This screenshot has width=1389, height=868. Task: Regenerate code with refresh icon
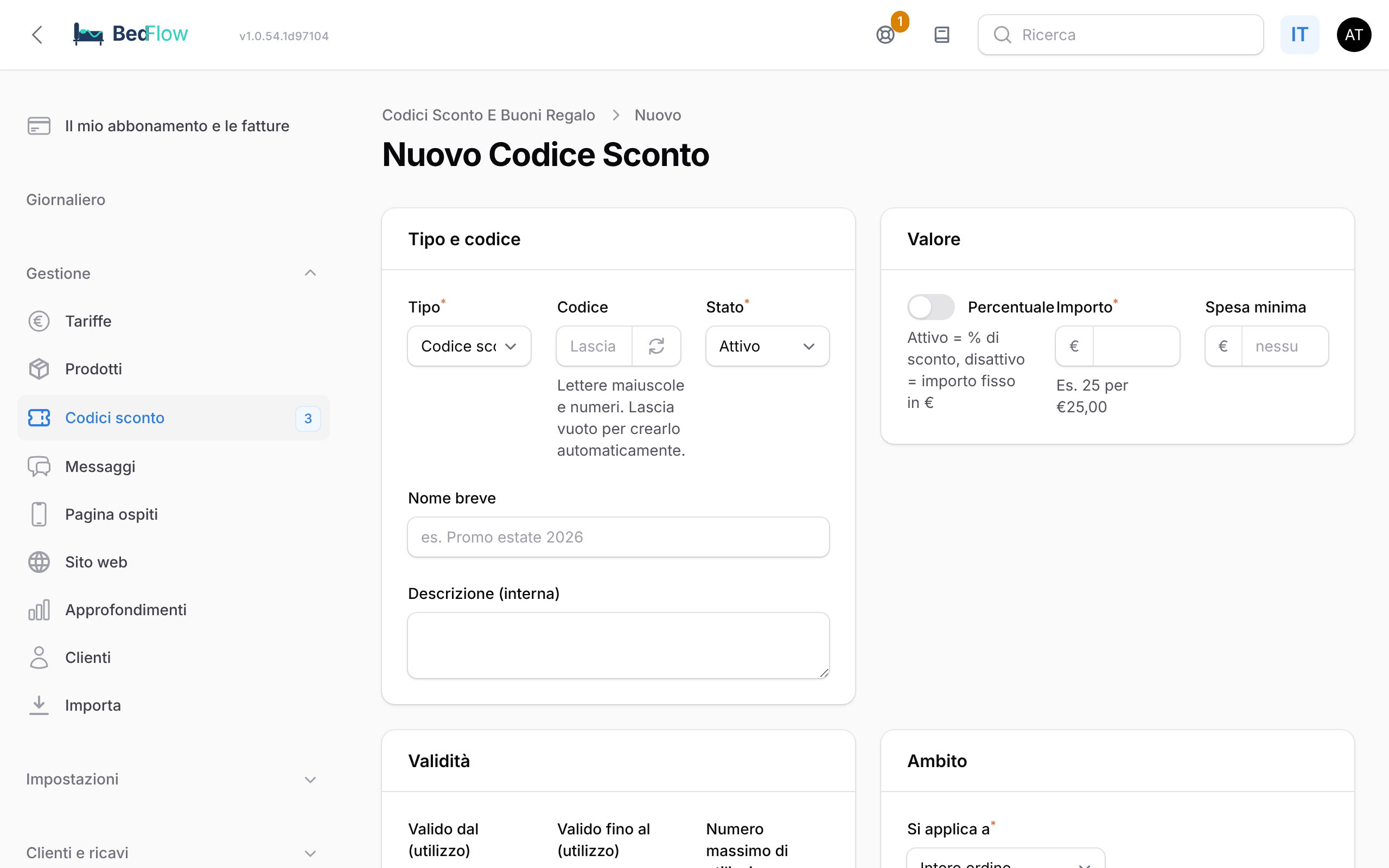(x=657, y=346)
